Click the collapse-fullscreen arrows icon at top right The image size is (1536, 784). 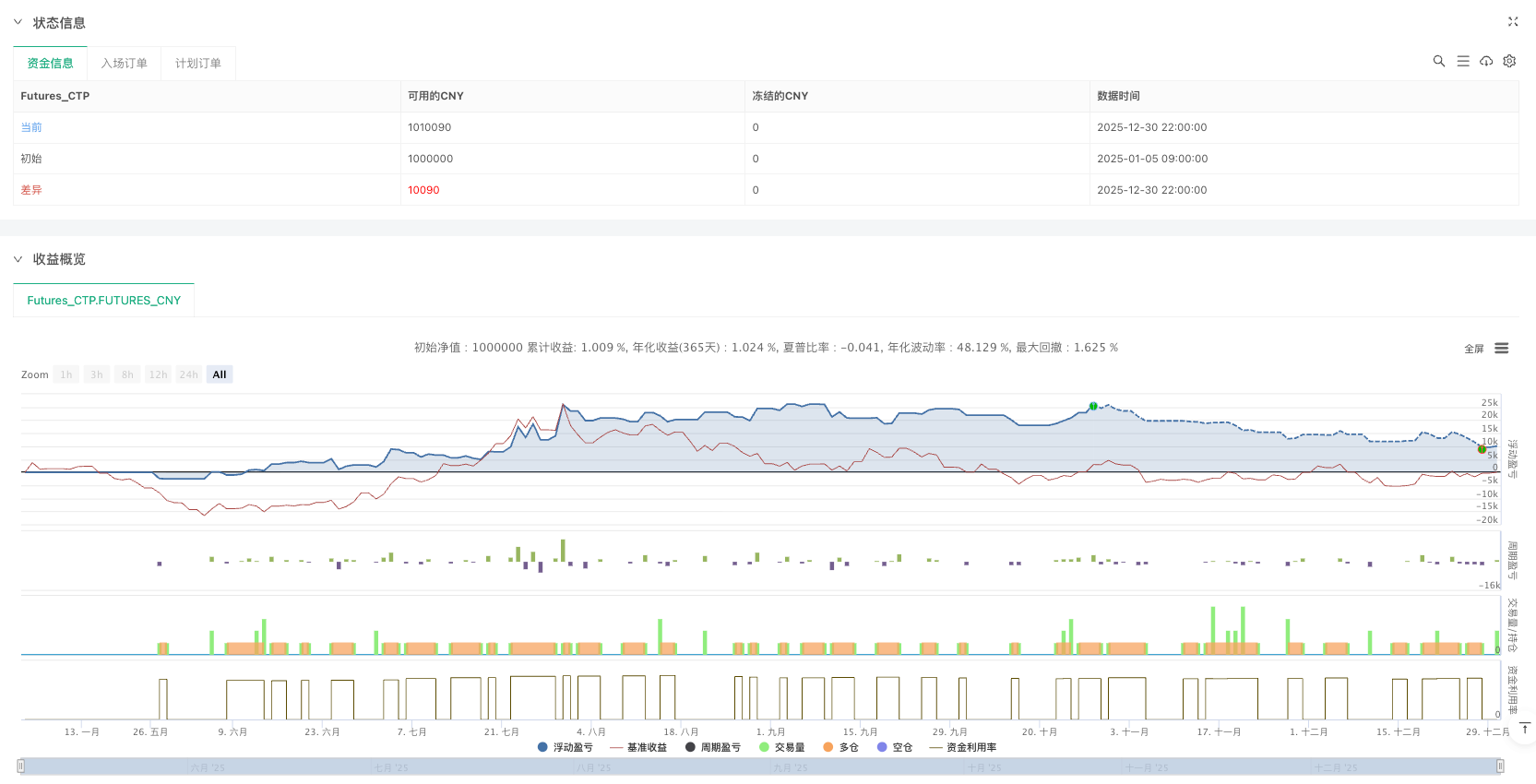(x=1513, y=21)
